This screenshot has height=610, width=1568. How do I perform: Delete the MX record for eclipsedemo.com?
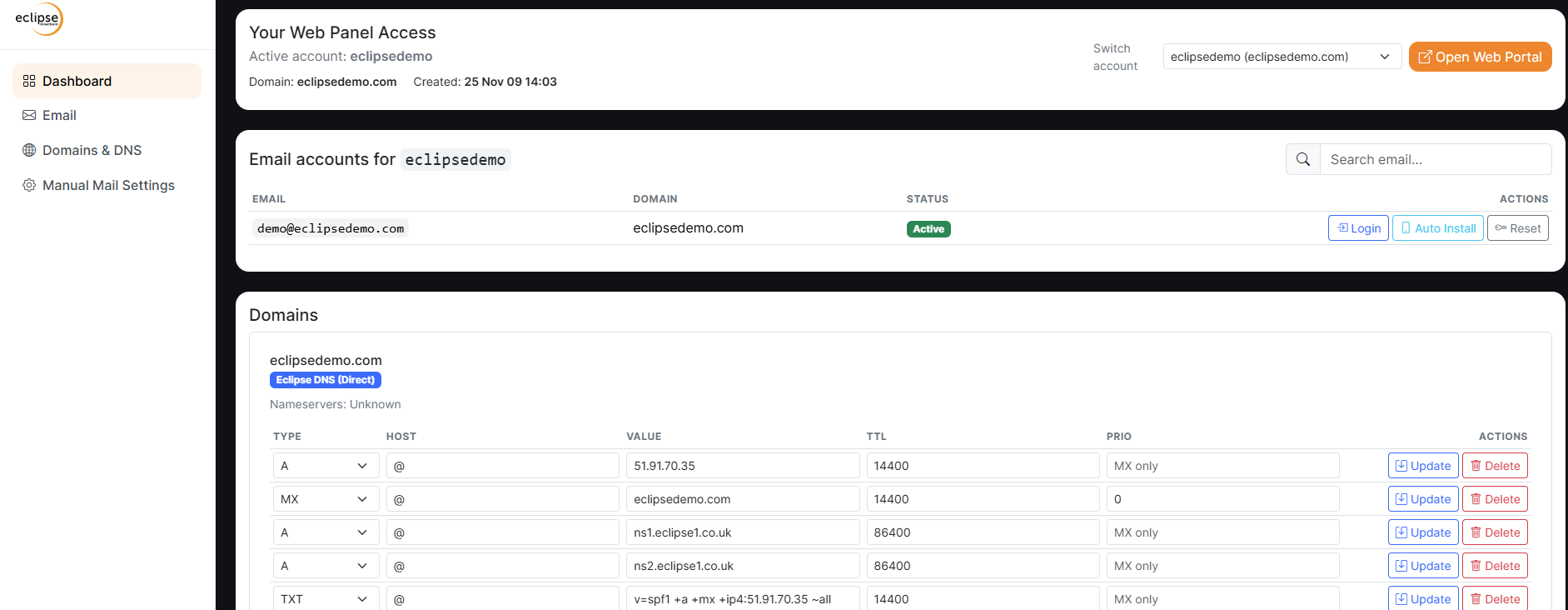[1495, 499]
